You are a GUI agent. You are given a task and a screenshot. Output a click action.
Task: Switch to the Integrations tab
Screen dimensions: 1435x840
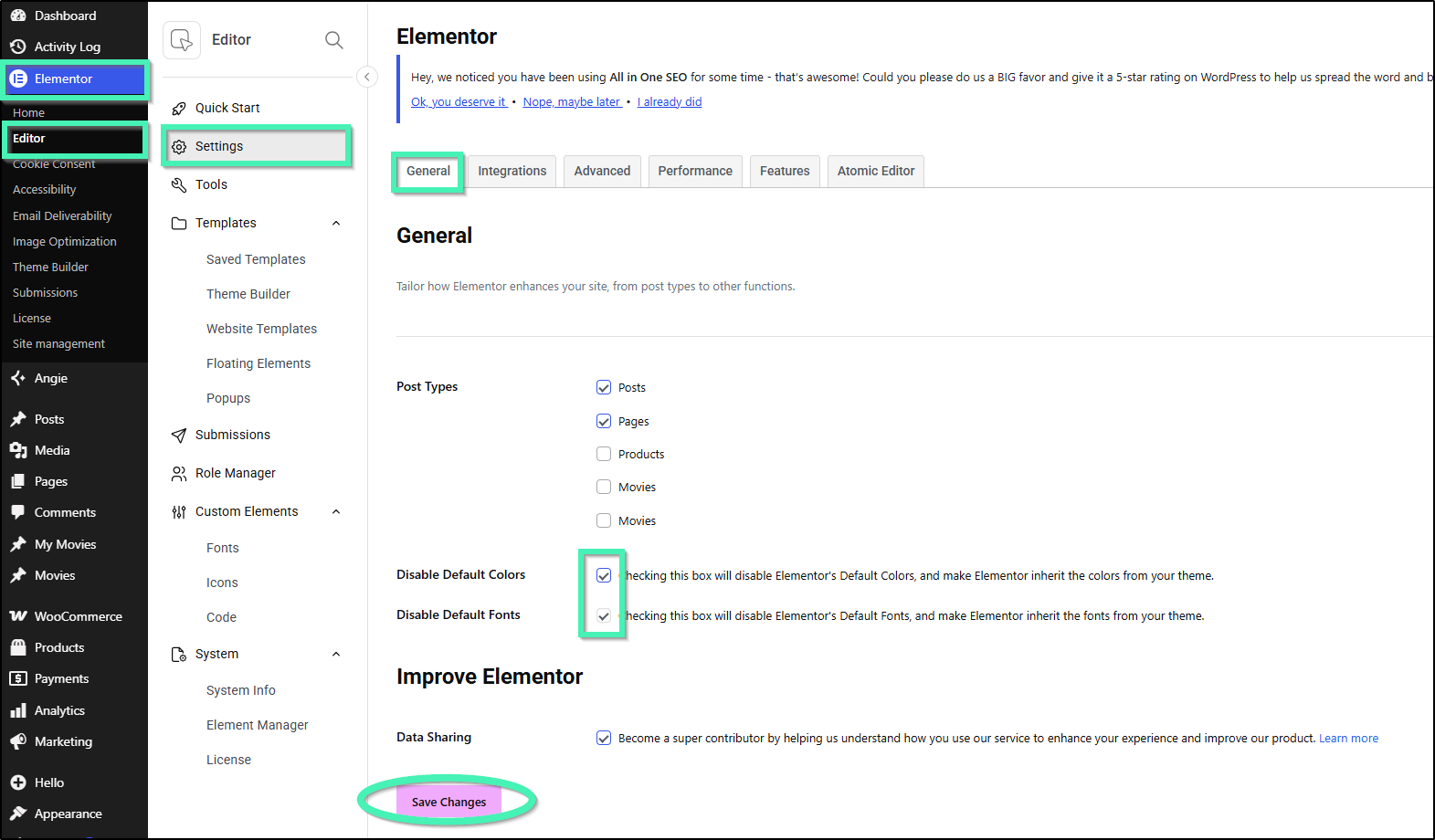[512, 172]
